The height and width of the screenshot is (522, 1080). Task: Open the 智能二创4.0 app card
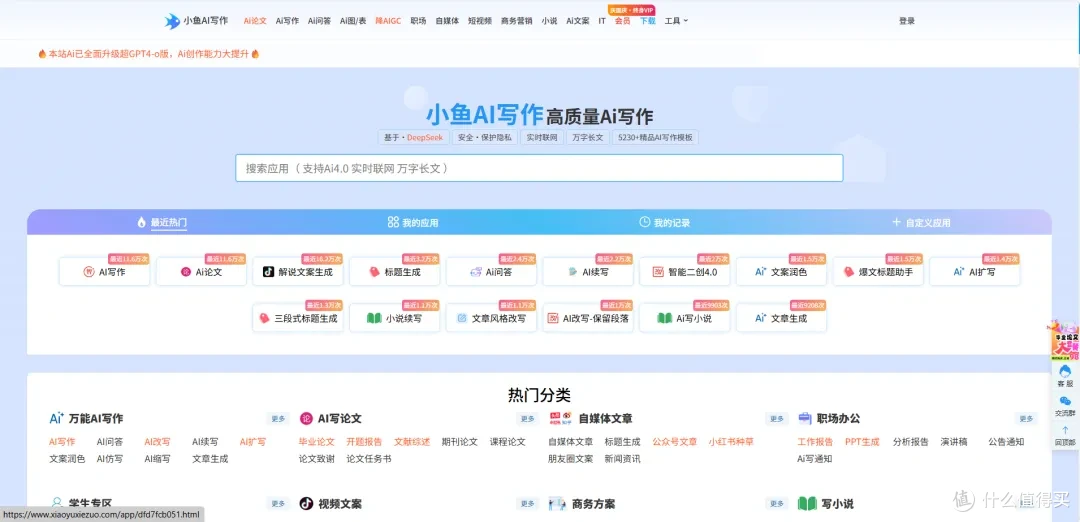(x=685, y=272)
